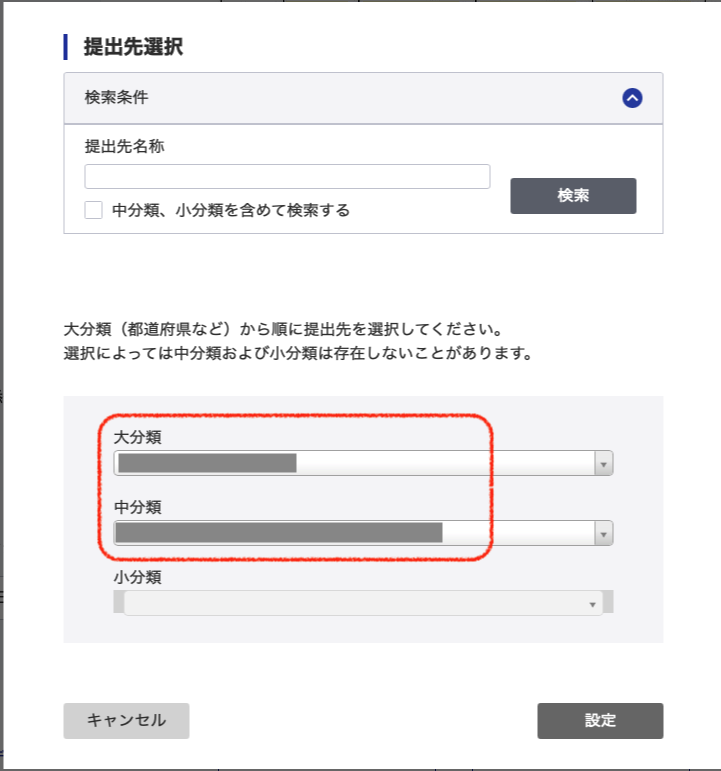721x771 pixels.
Task: Open the 大分類 dropdown arrow
Action: pyautogui.click(x=603, y=463)
